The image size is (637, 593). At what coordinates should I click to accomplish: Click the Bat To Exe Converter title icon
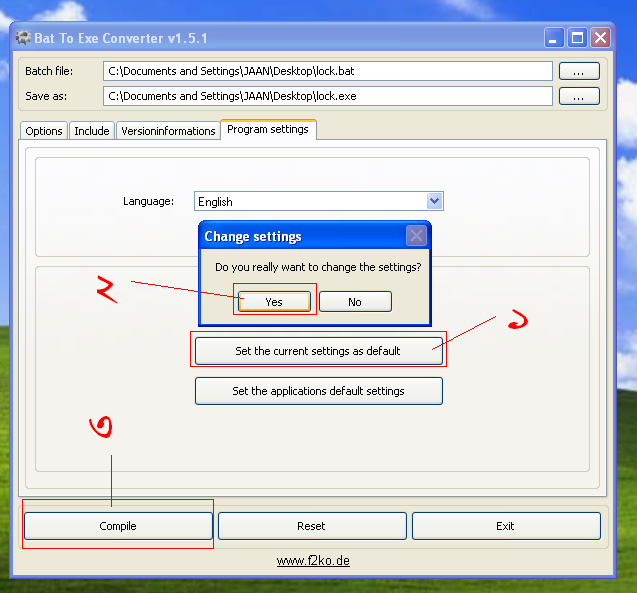click(x=23, y=38)
